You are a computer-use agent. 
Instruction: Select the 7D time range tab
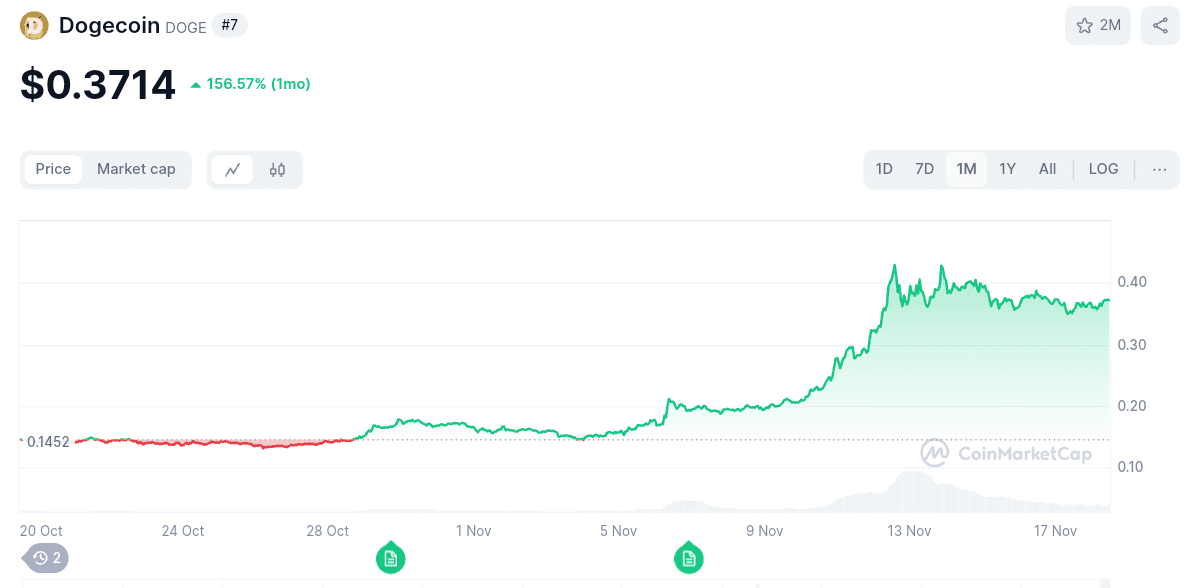point(923,169)
